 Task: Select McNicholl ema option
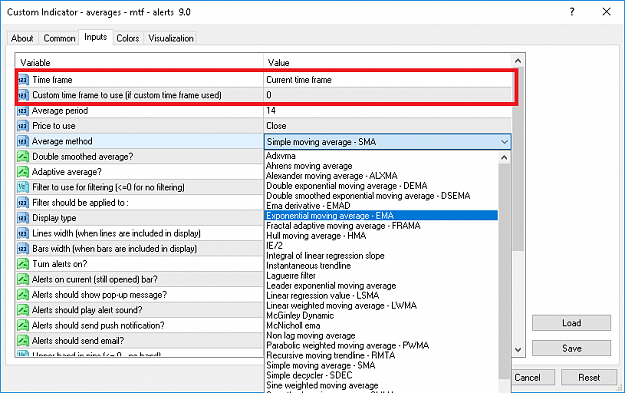coord(293,325)
